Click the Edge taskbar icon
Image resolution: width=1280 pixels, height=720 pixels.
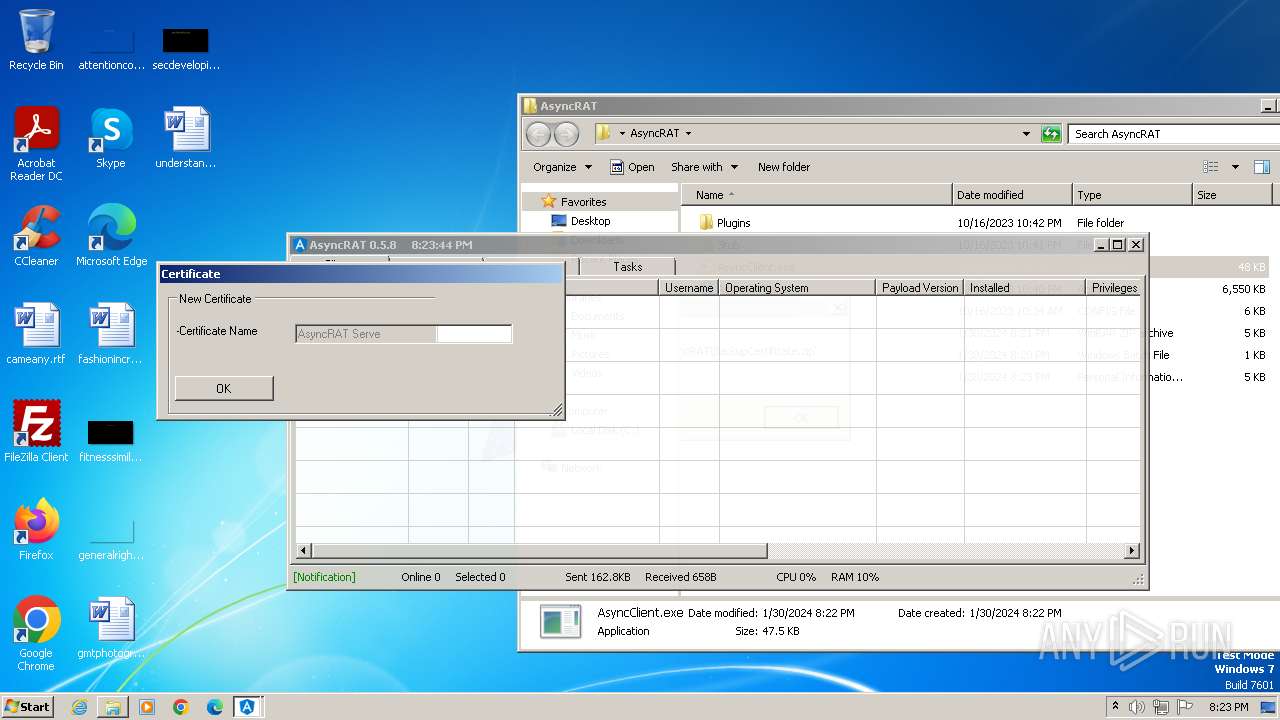tap(214, 707)
